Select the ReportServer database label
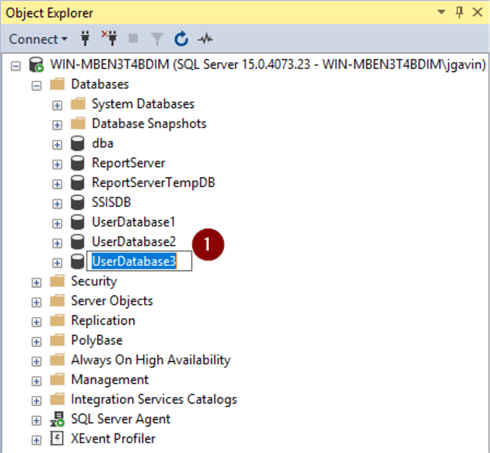The height and width of the screenshot is (453, 490). [128, 163]
